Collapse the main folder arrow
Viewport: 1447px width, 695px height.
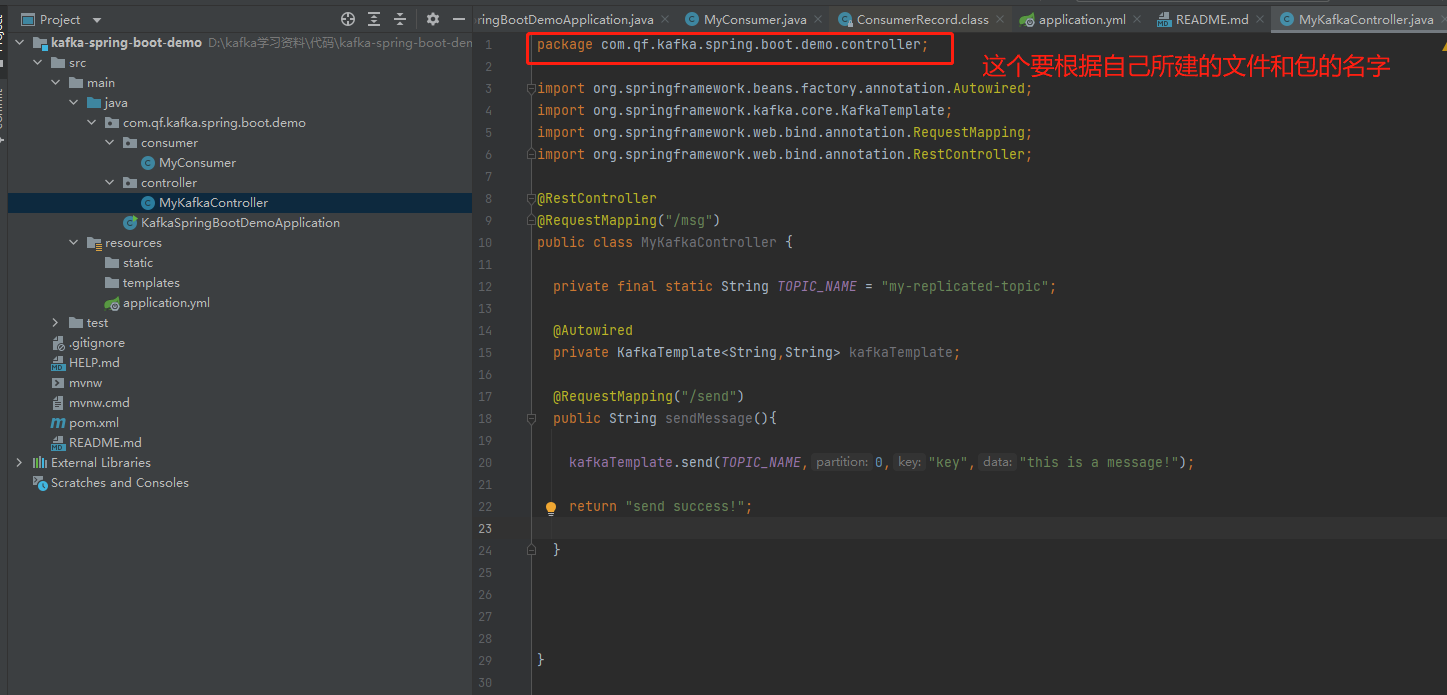tap(56, 83)
